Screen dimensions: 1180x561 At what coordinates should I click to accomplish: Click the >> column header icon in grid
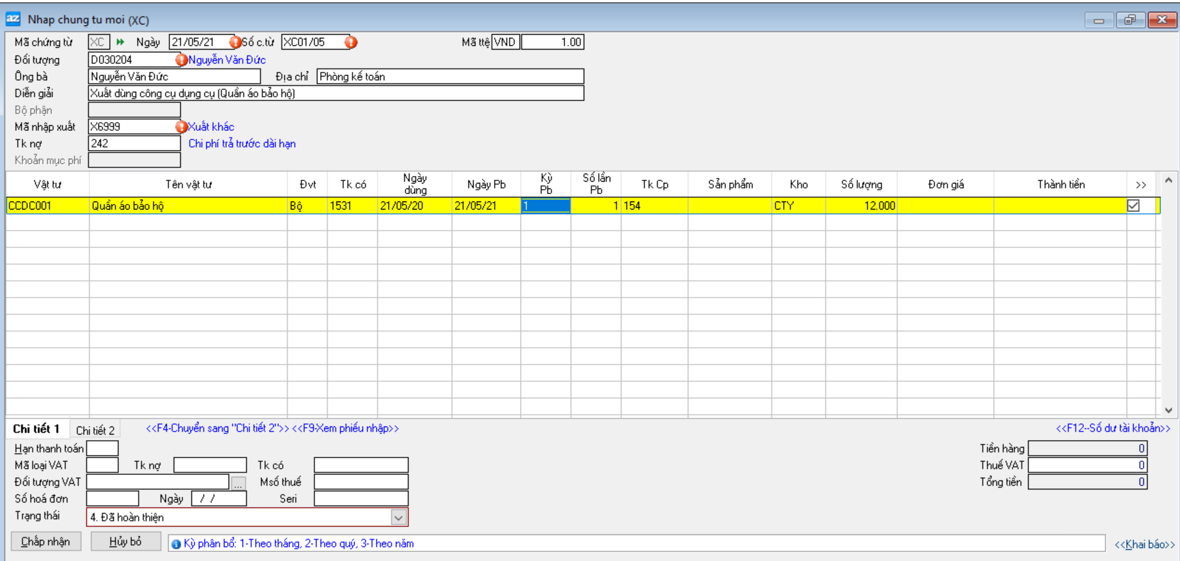pos(1141,185)
